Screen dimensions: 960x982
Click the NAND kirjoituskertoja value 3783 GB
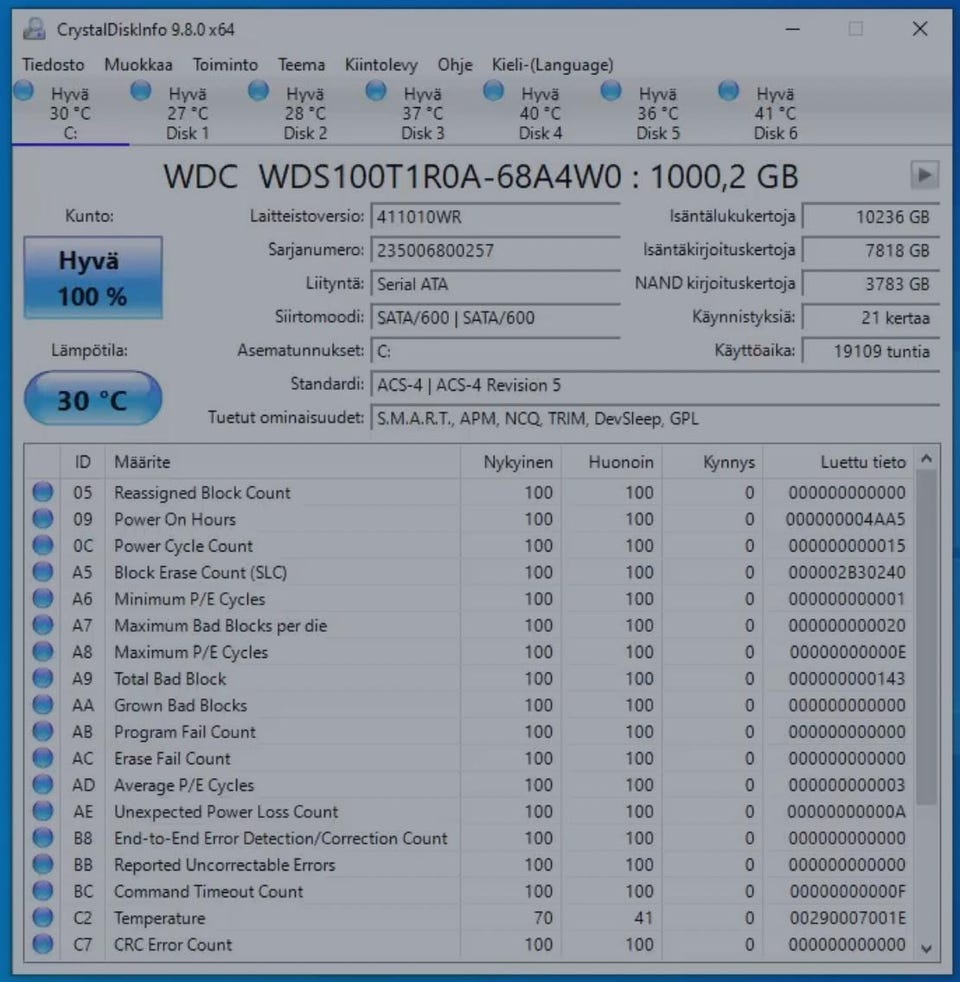tap(870, 284)
